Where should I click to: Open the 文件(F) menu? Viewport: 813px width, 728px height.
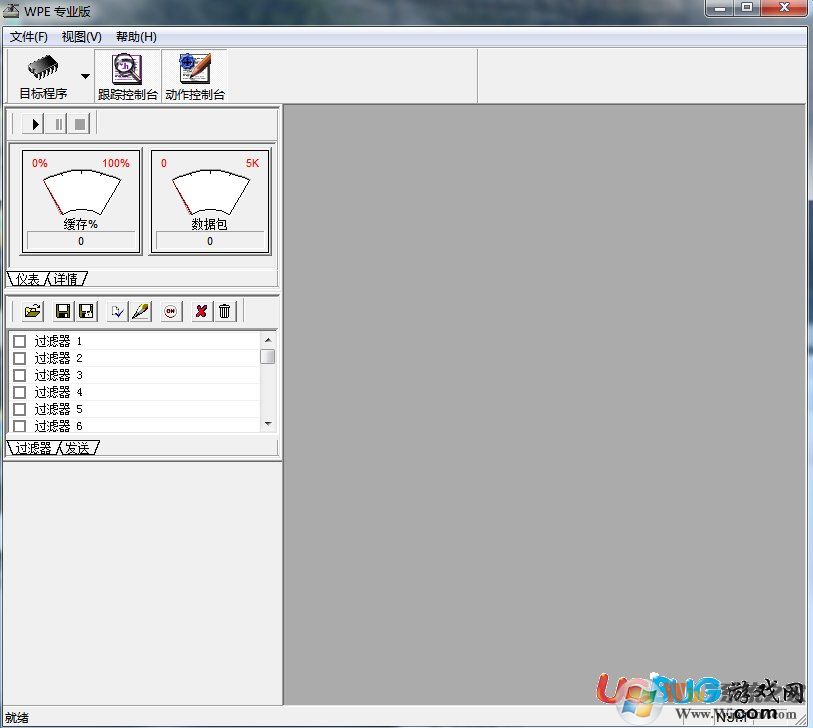coord(29,37)
